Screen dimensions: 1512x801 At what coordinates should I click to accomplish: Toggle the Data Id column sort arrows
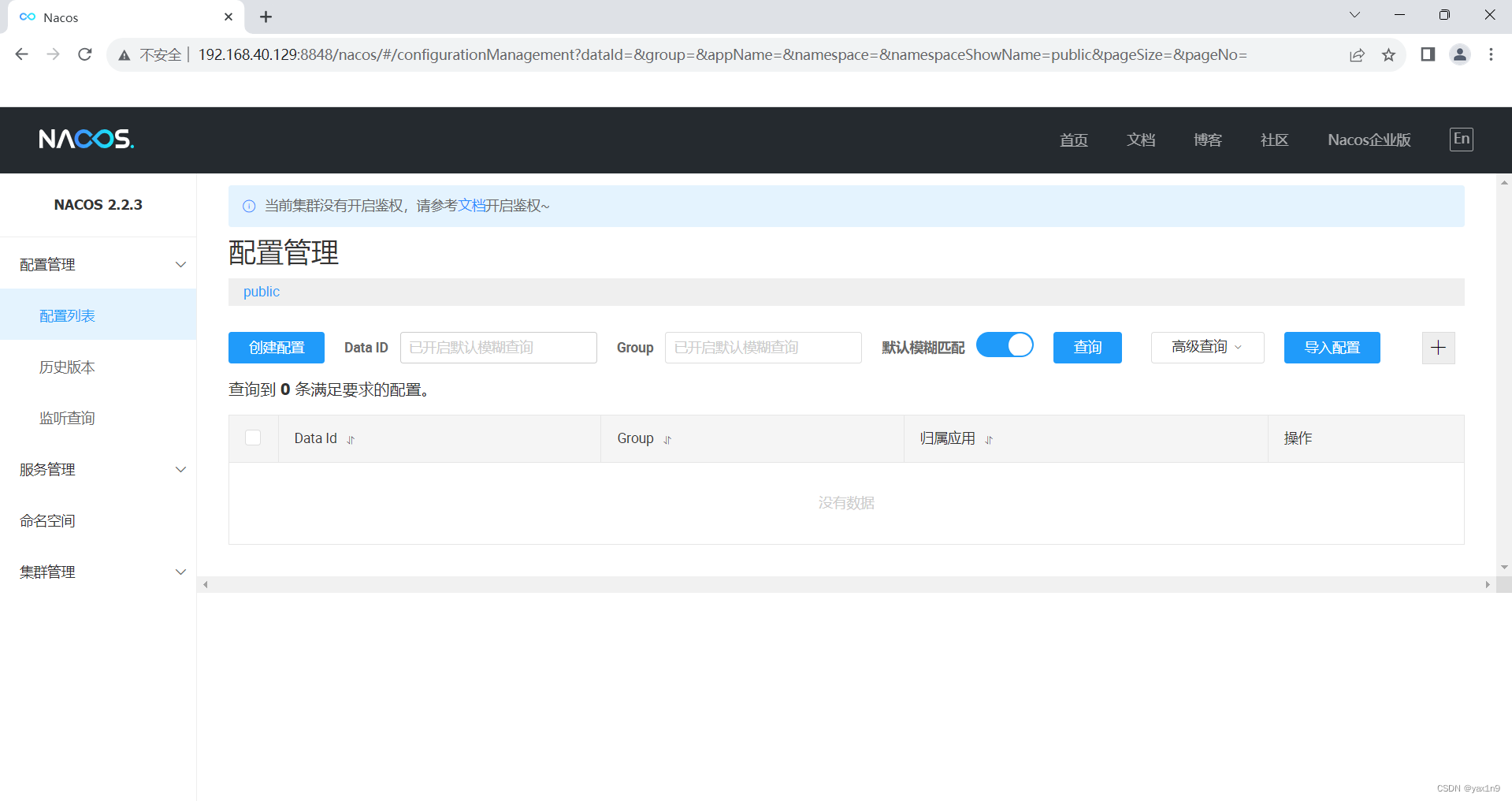(350, 439)
